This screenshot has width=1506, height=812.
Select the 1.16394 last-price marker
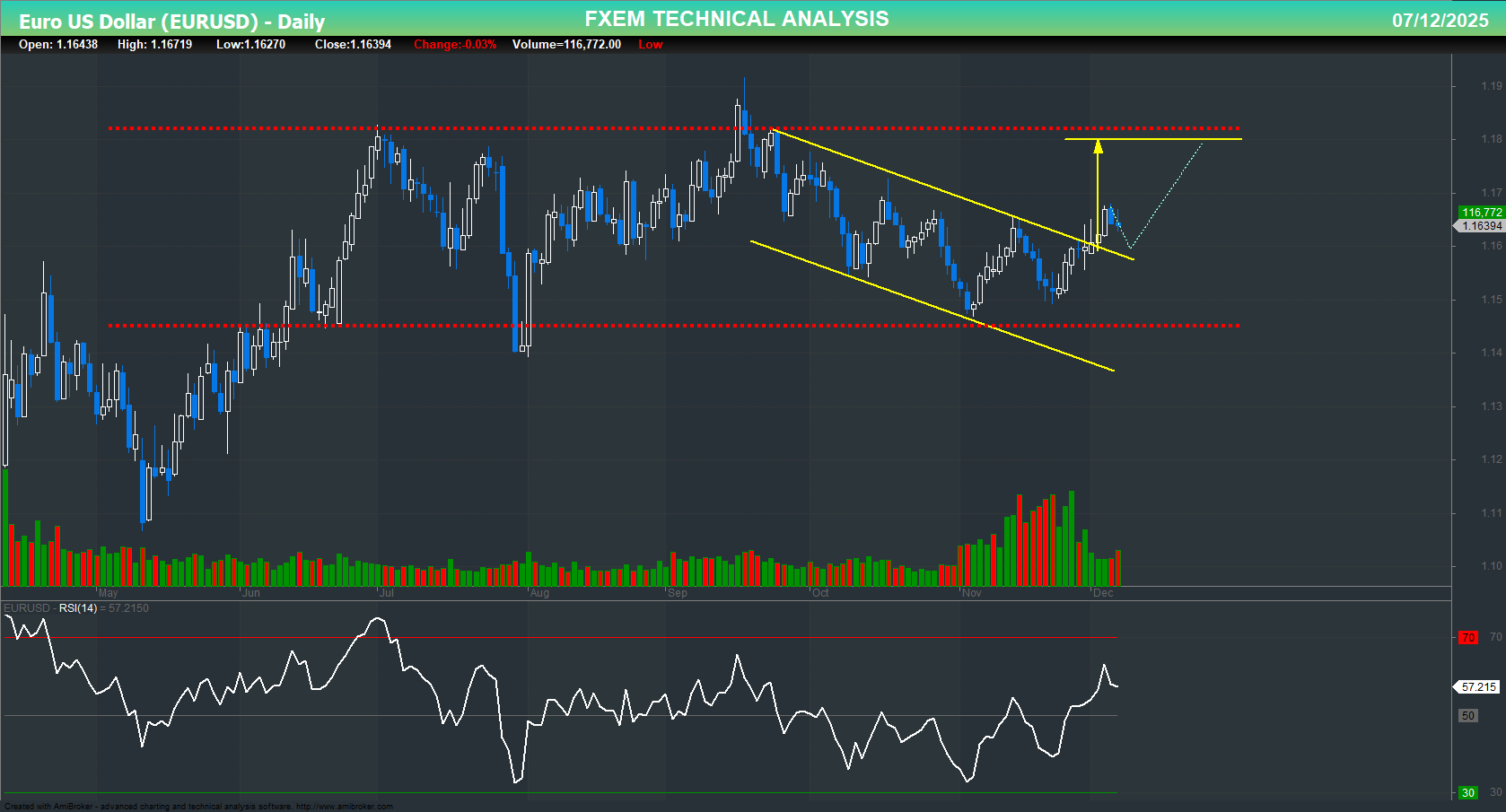point(1482,226)
